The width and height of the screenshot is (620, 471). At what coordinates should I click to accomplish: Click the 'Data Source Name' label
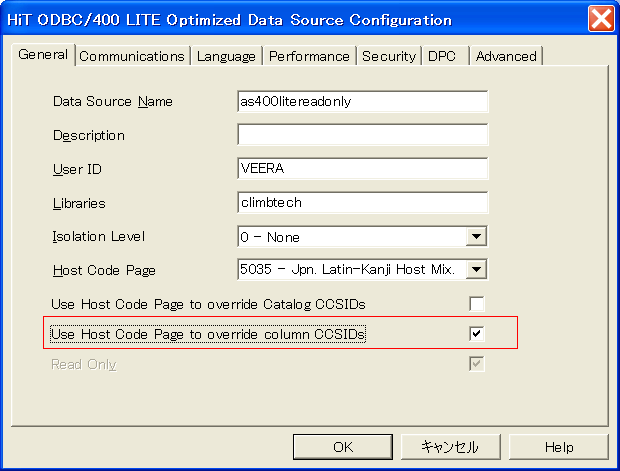point(113,102)
